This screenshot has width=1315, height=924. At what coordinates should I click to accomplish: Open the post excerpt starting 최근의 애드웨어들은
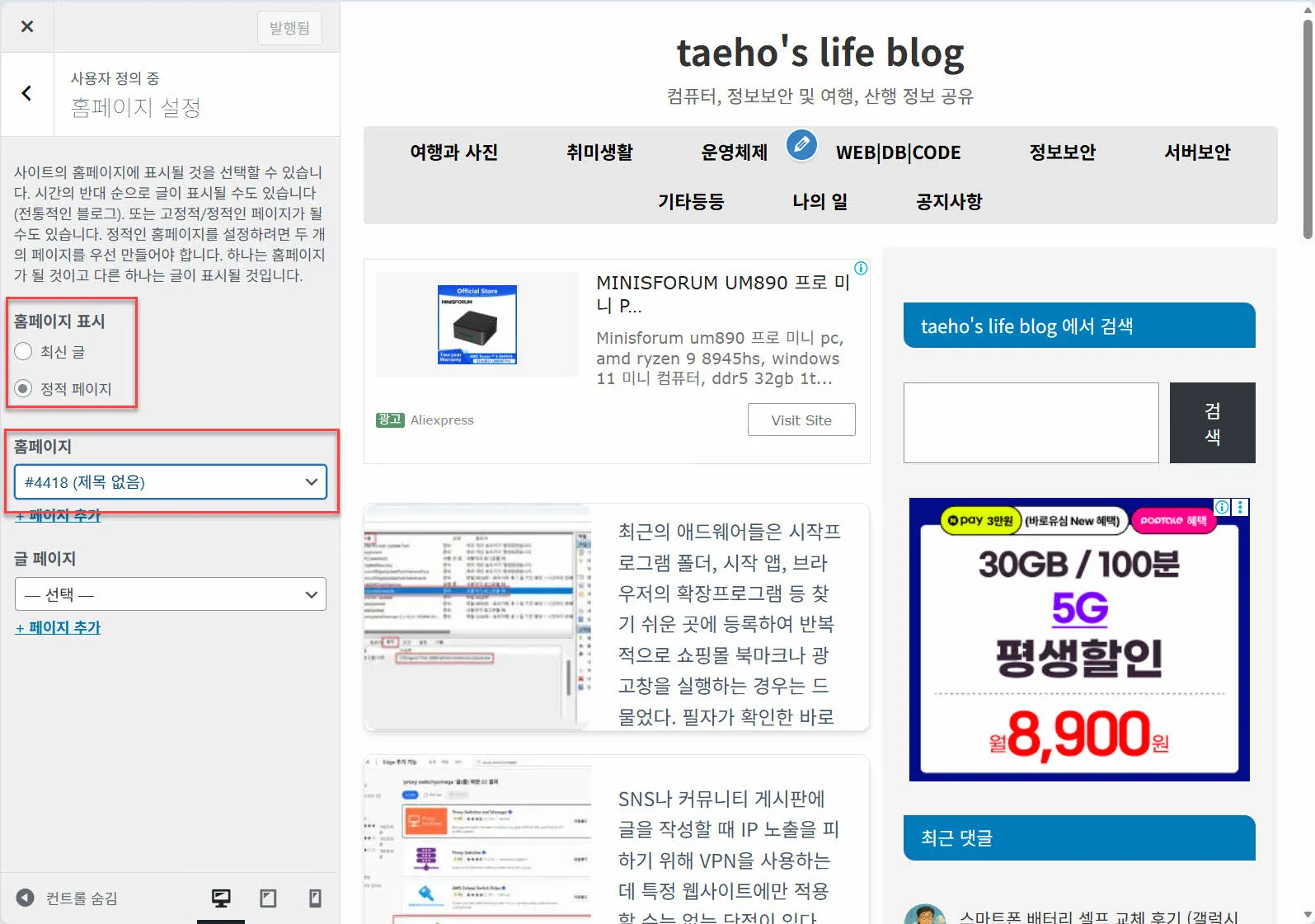730,624
